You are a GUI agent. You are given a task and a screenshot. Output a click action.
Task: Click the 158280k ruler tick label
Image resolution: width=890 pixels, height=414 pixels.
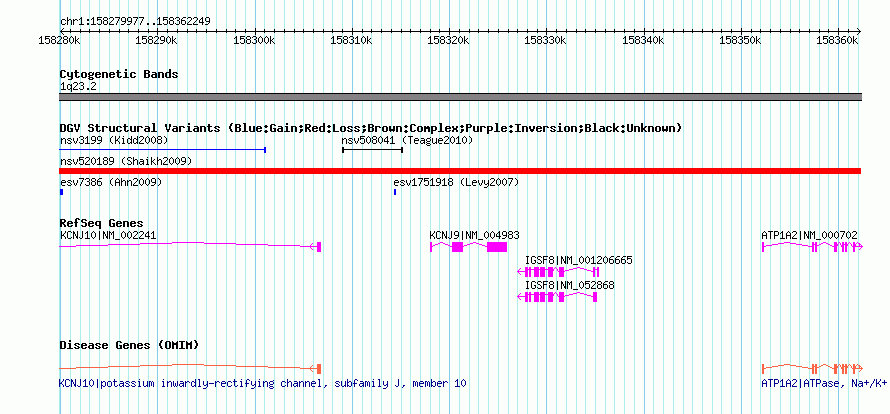click(x=60, y=40)
